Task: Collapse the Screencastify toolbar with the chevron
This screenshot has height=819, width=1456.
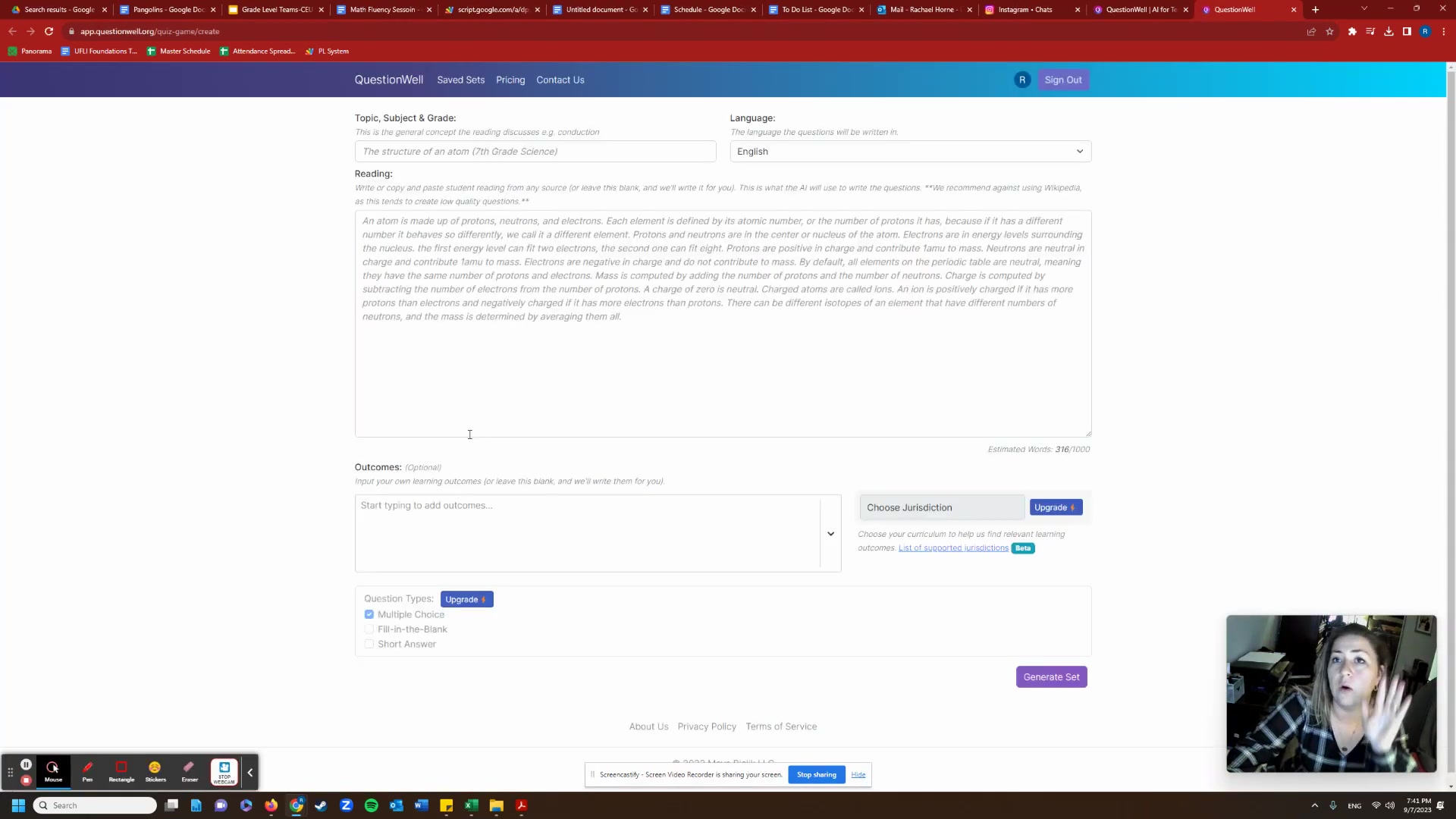Action: click(x=250, y=772)
